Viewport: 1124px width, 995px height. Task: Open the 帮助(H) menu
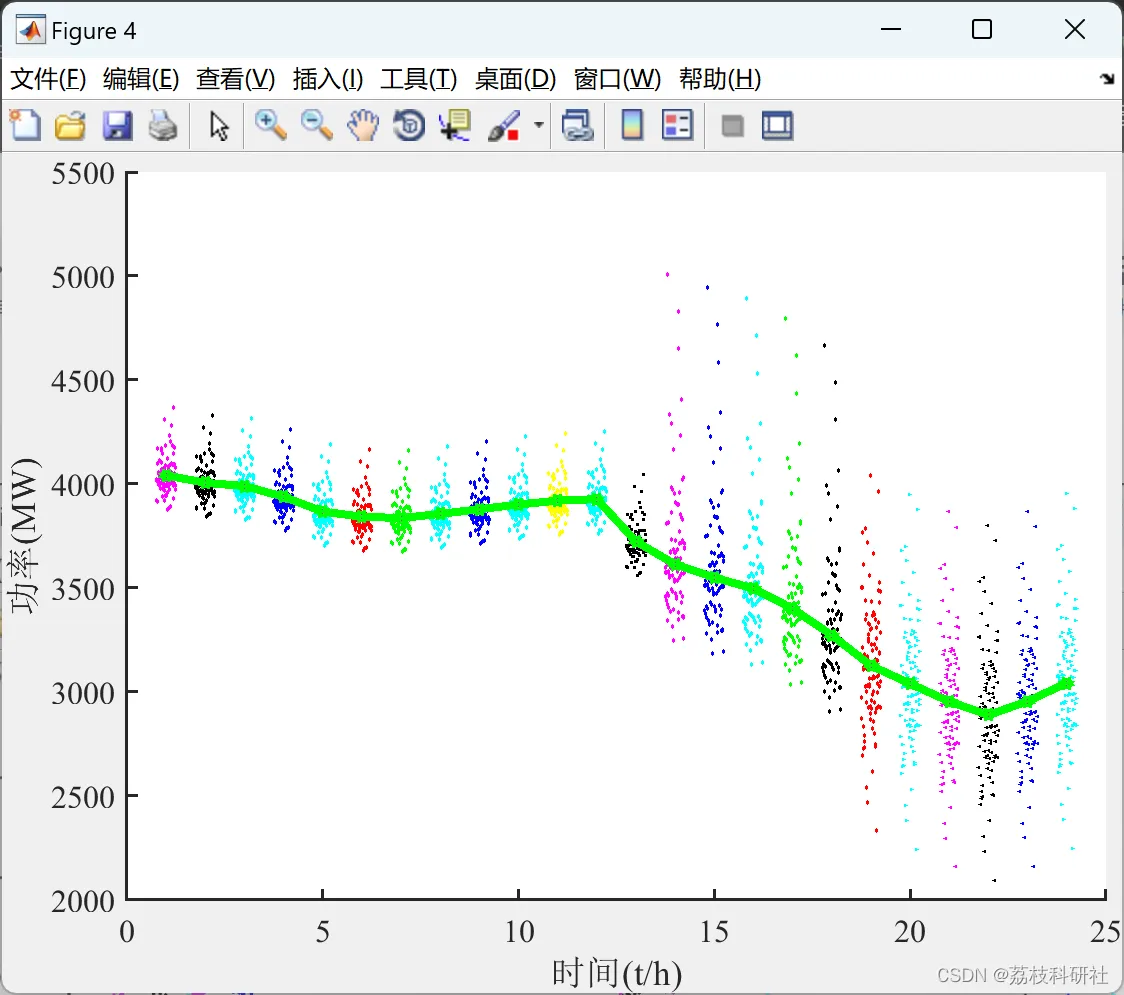[x=720, y=79]
